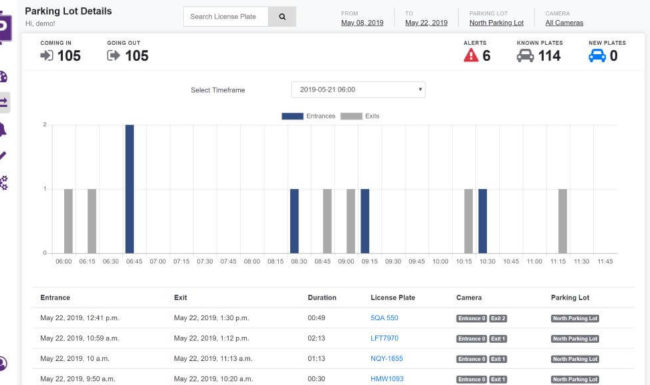Viewport: 650px width, 385px height.
Task: Click the pencil edit sidebar icon
Action: 3,156
